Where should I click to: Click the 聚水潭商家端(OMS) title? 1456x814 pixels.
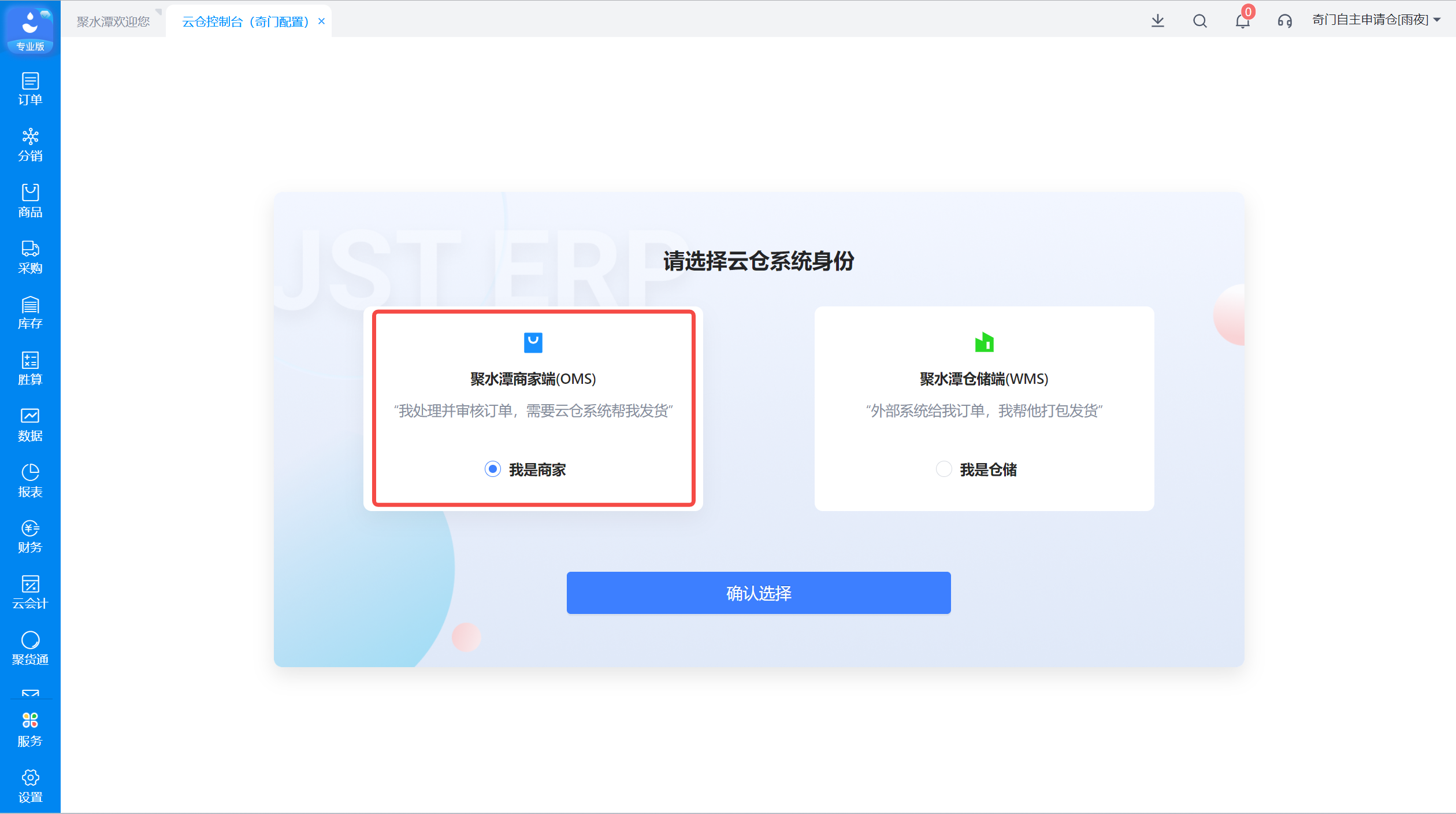[x=533, y=379]
